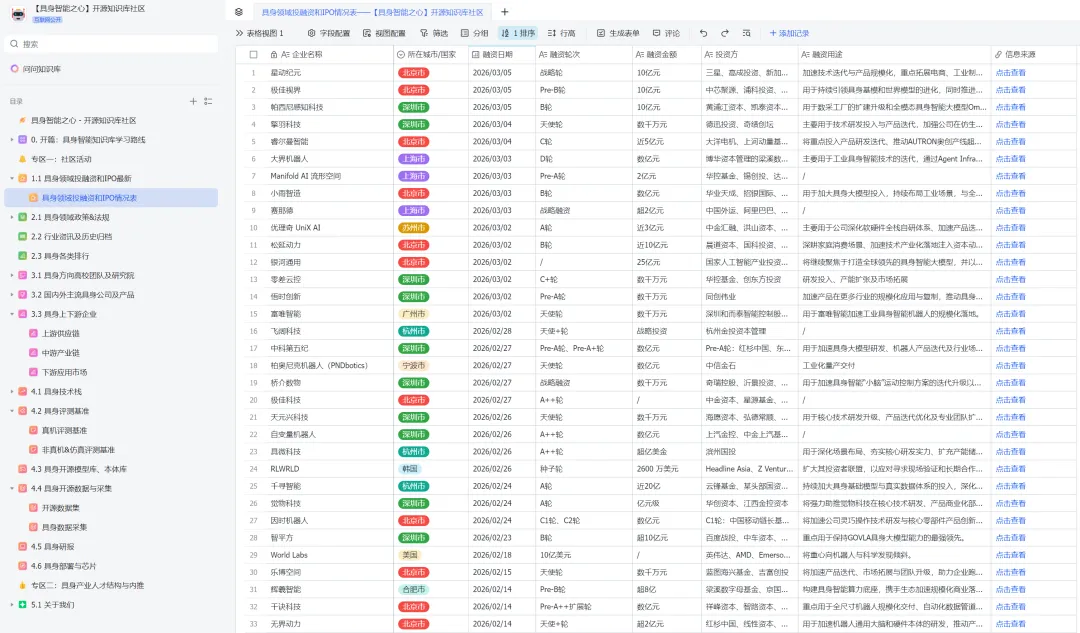Viewport: 1080px width, 633px height.
Task: Open 字段配置 field settings
Action: tap(329, 33)
